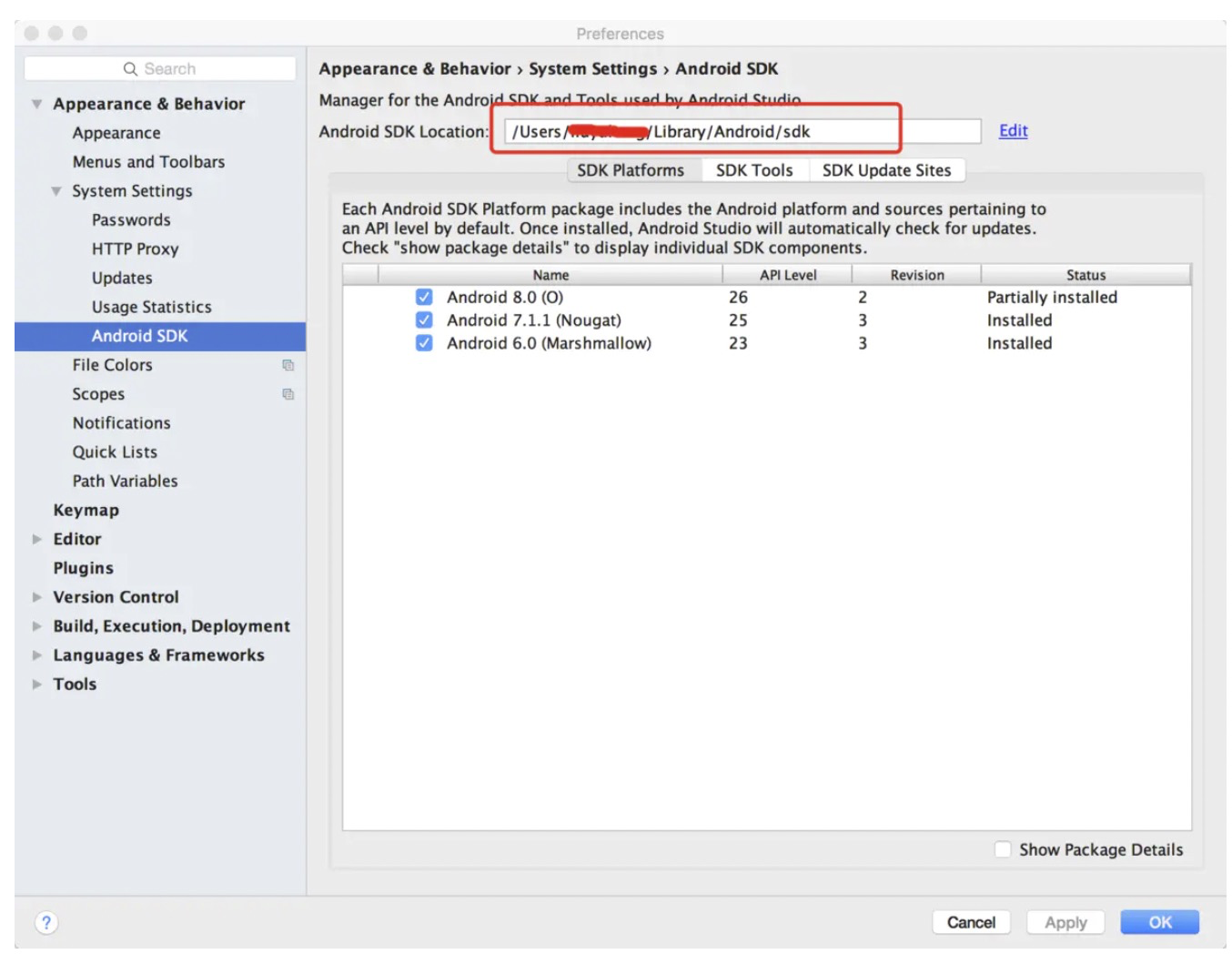Collapse the System Settings subtree
This screenshot has height=954, width=1232.
pyautogui.click(x=56, y=191)
